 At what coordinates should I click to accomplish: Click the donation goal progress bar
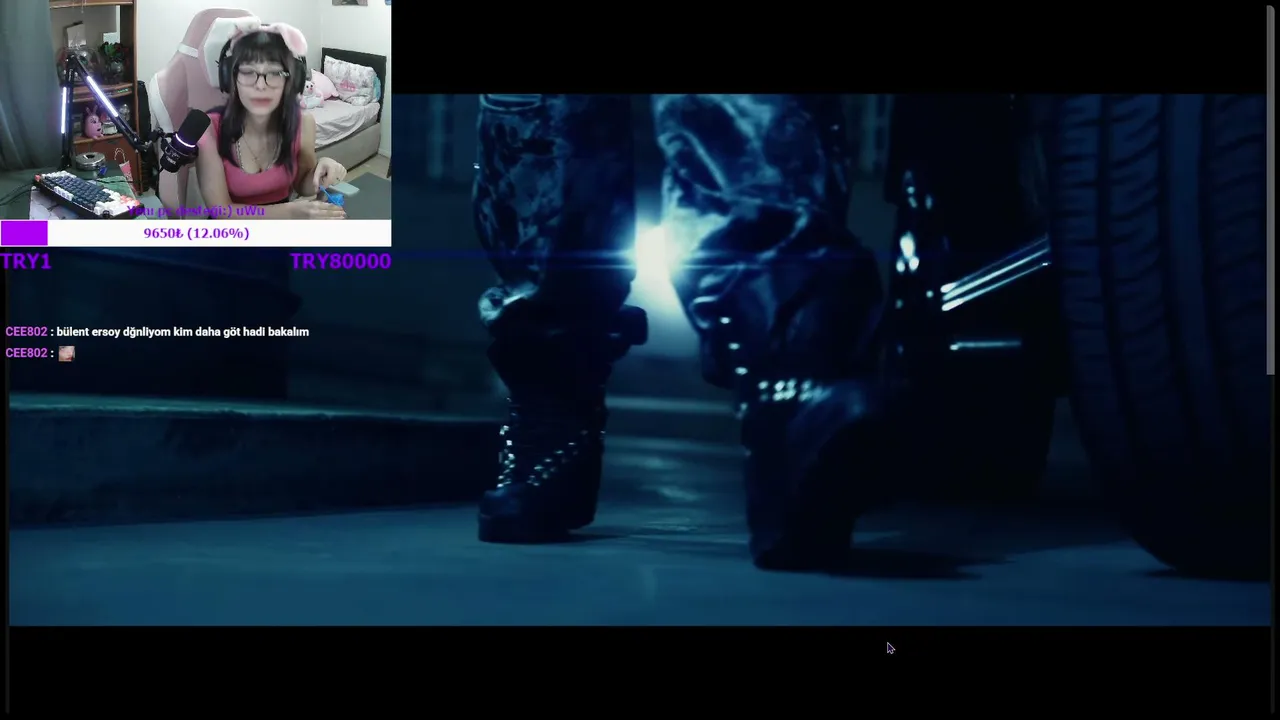pyautogui.click(x=195, y=233)
